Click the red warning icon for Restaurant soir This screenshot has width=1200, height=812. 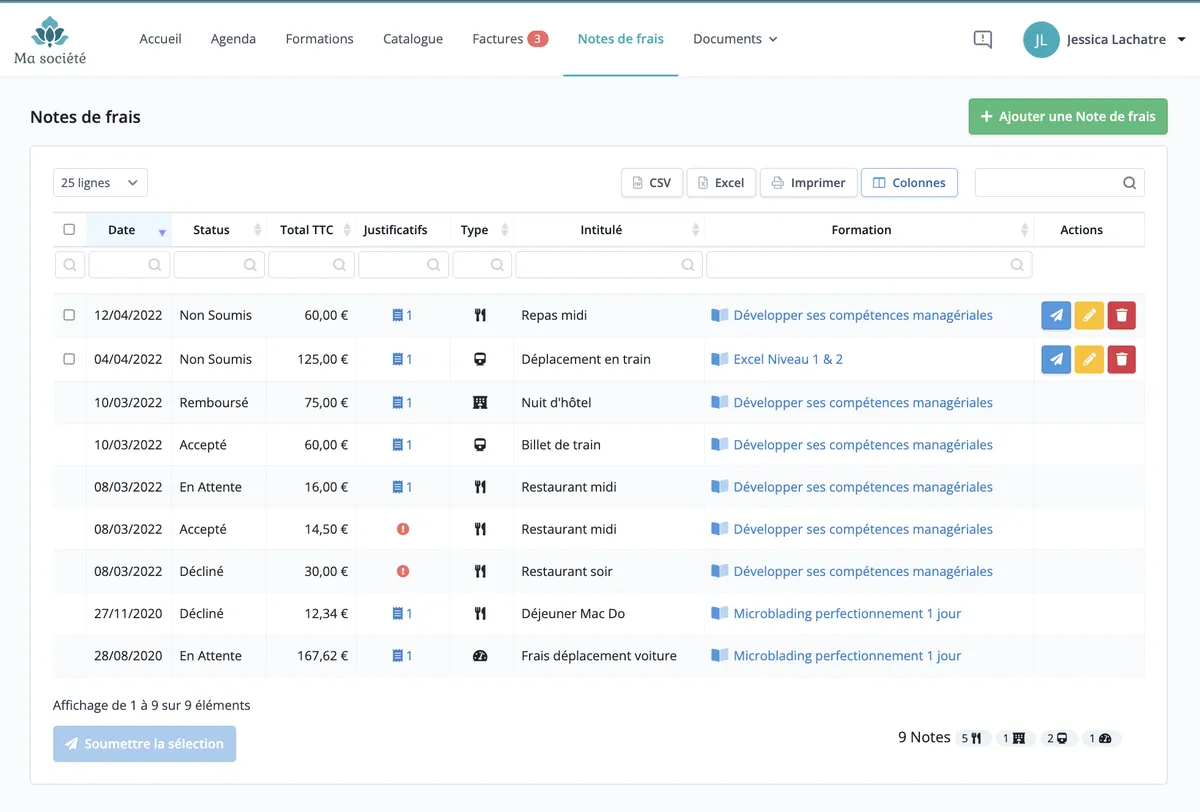403,571
